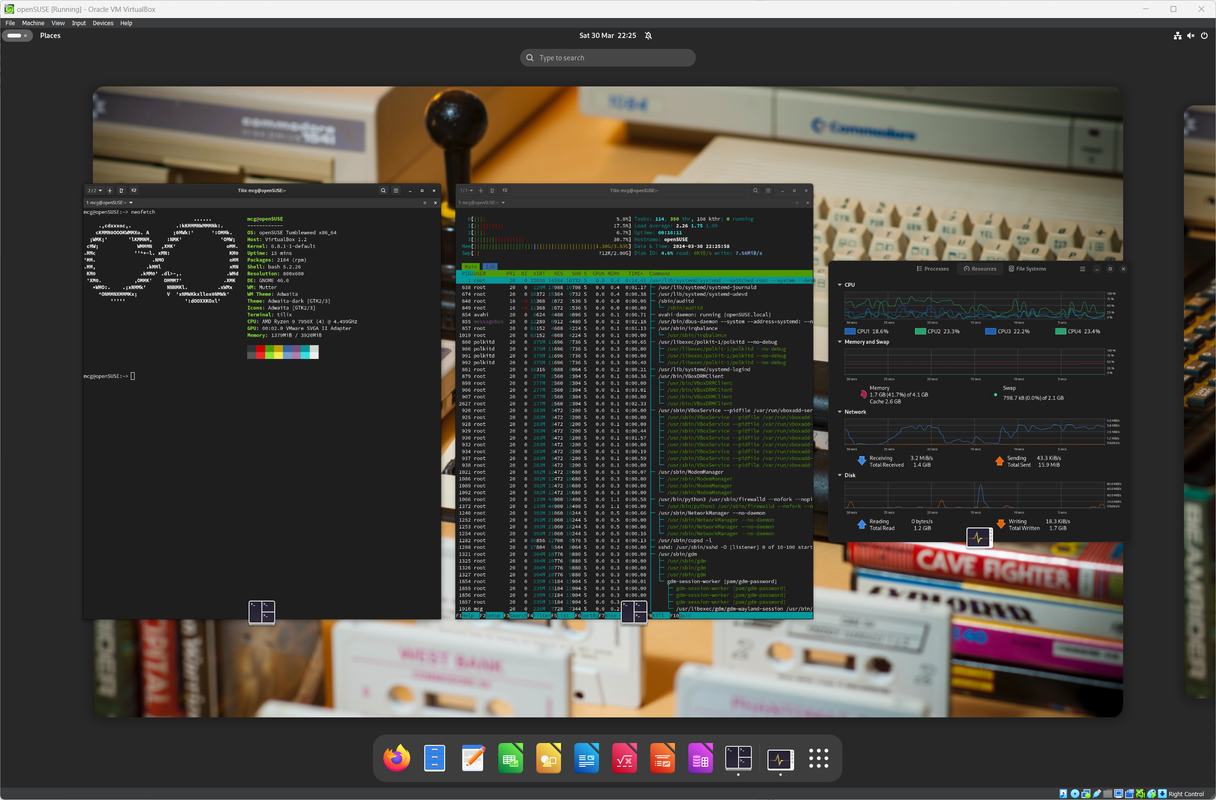Open LibreOffice Base from the dock
1216x800 pixels.
pyautogui.click(x=701, y=759)
